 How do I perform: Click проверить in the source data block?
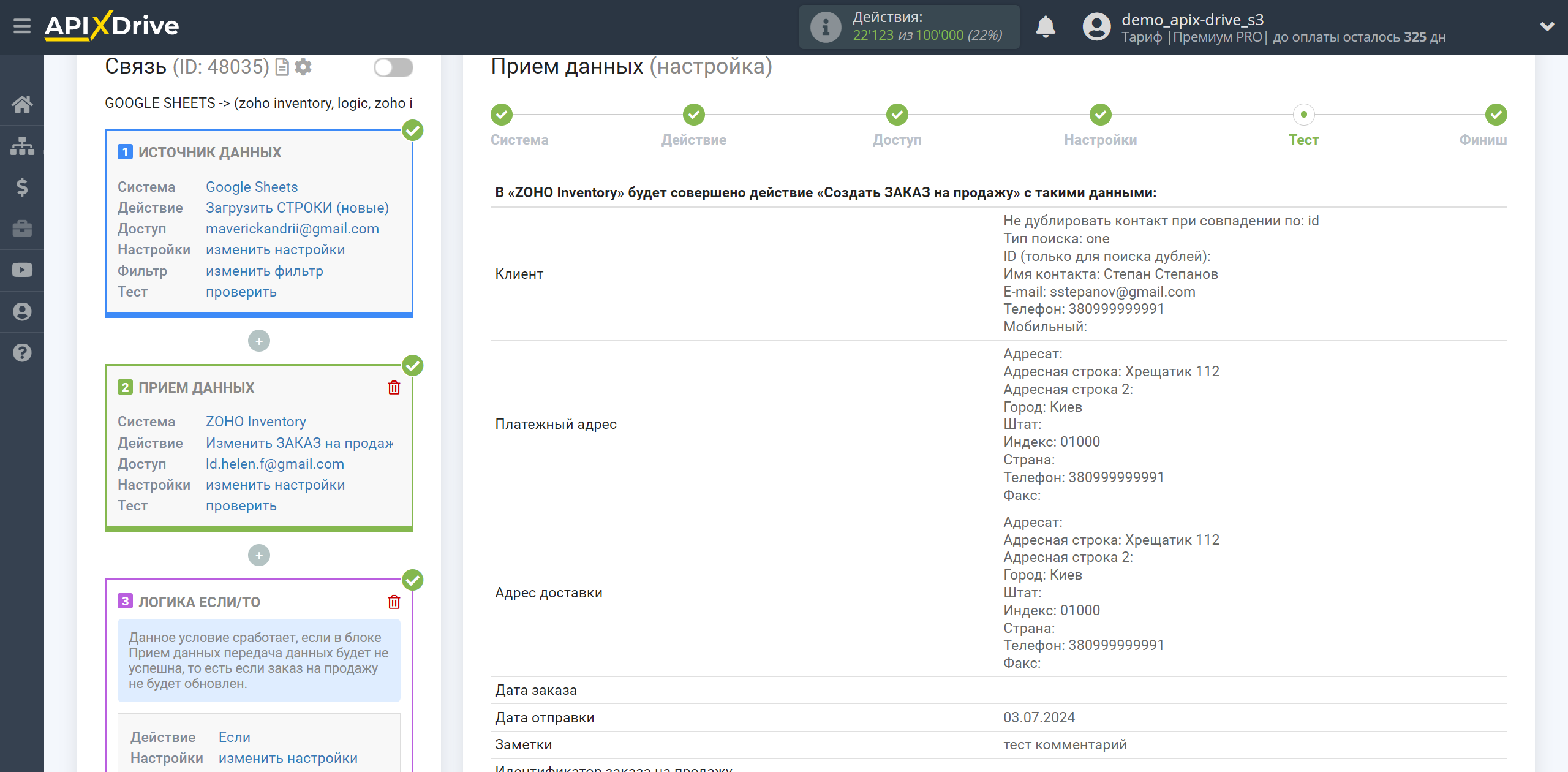(241, 292)
